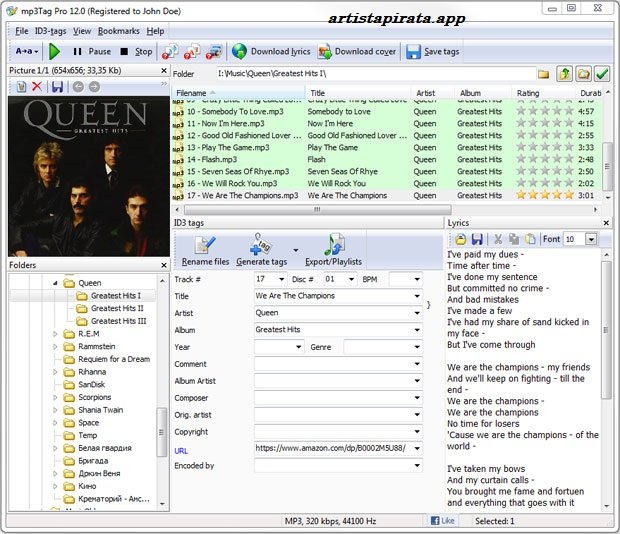Screen dimensions: 620x534
Task: Click the open folder icon near checkmark
Action: [x=583, y=74]
